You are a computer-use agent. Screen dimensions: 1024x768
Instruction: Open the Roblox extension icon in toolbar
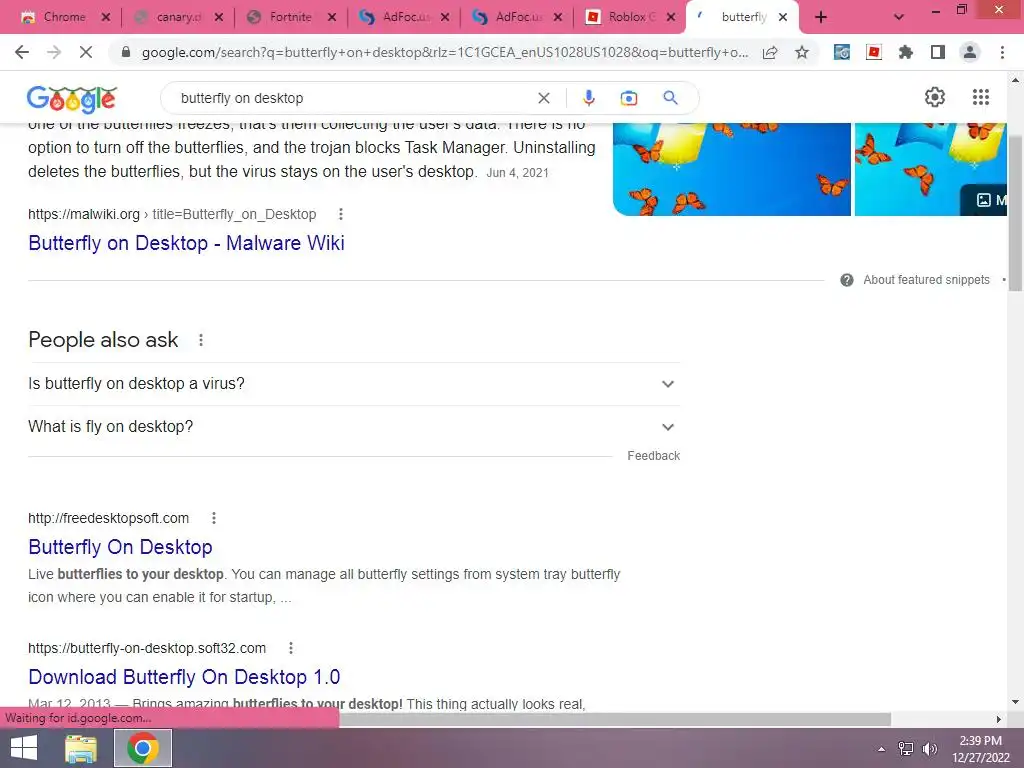[x=874, y=52]
